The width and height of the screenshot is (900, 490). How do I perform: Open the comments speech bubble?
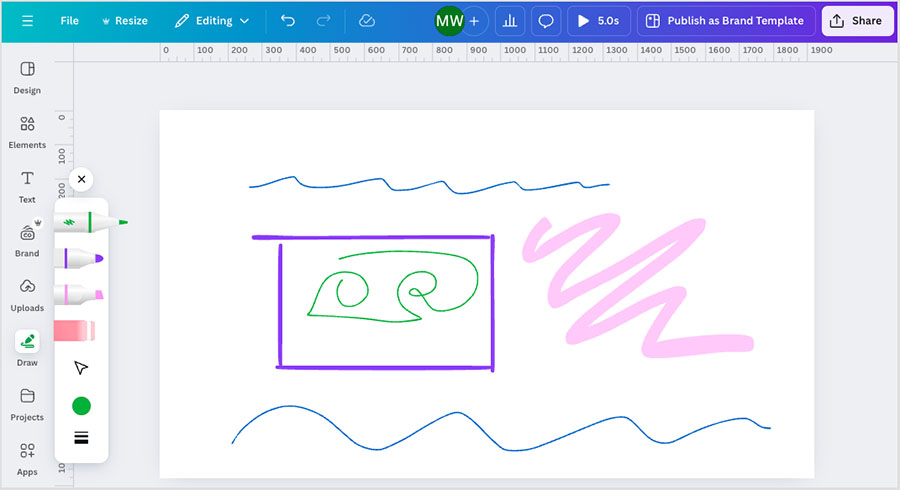click(546, 21)
